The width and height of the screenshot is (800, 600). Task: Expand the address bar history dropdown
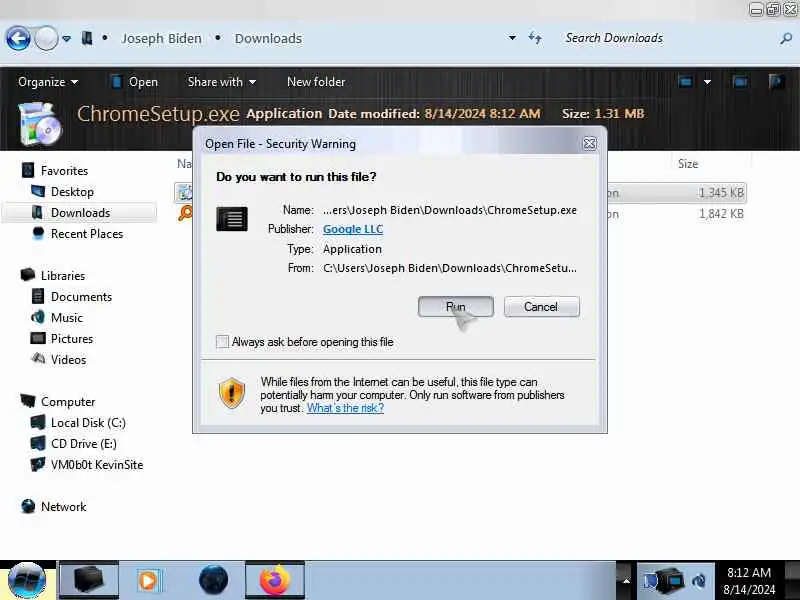pos(512,38)
